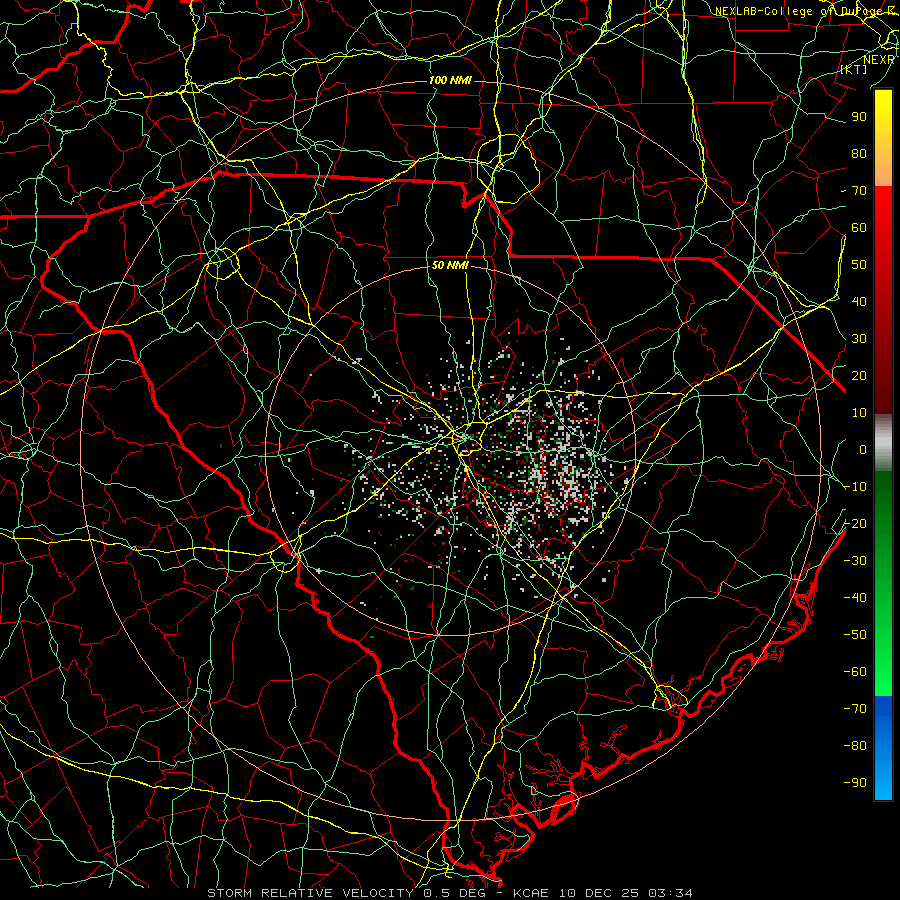Screen dimensions: 900x900
Task: Select the -90 value on velocity scale
Action: [855, 783]
